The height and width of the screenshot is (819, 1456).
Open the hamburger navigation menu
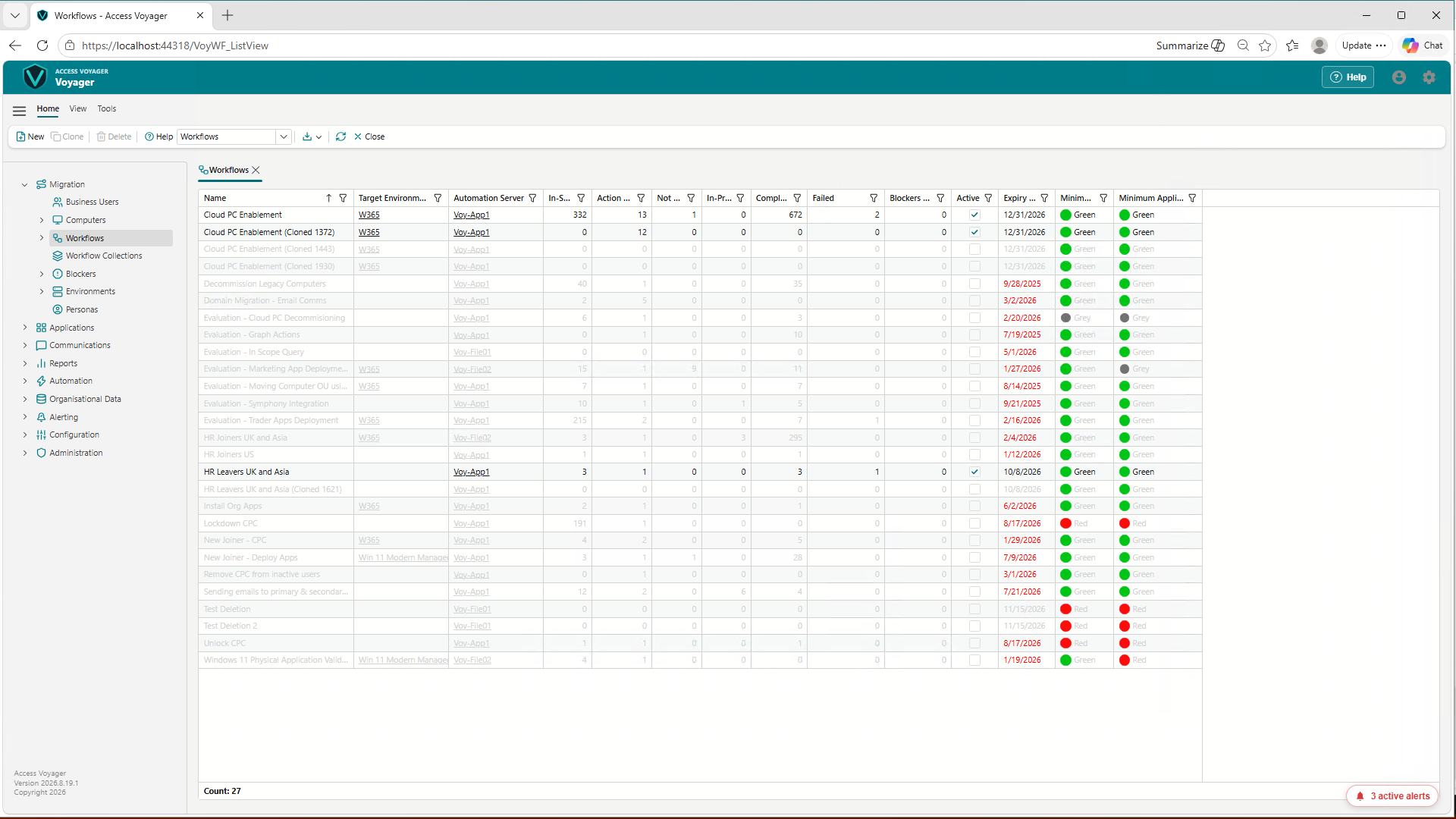(19, 111)
